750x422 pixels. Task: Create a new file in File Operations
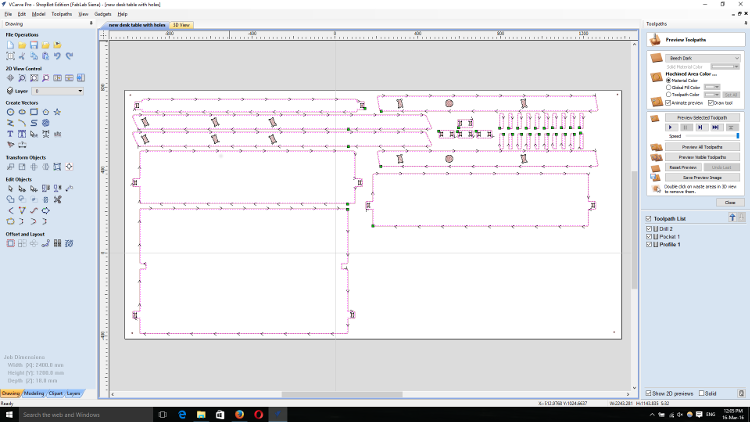11,45
